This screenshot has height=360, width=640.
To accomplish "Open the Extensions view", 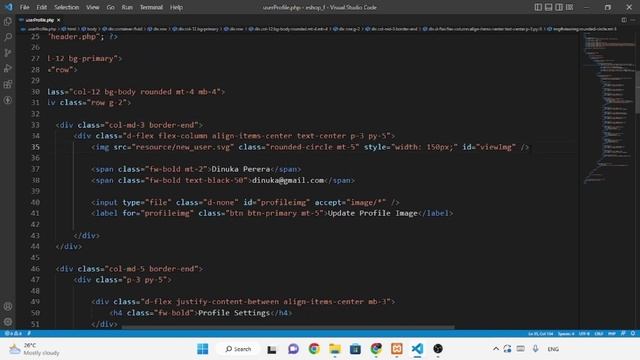I will (8, 84).
